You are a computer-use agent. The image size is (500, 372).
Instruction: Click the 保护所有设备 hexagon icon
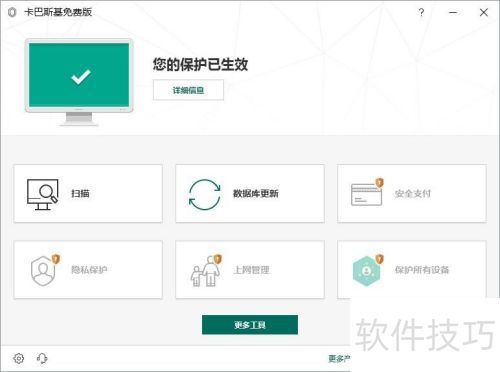[x=366, y=271]
